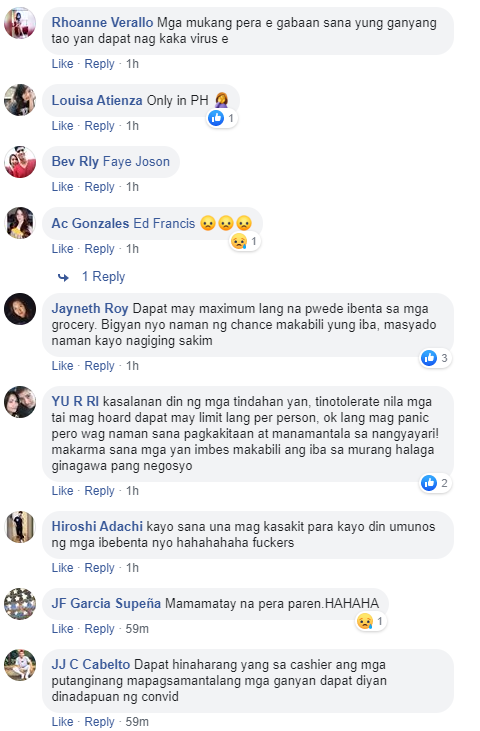Reply to JJ C Cabelto's comment
480x731 pixels.
click(x=99, y=721)
